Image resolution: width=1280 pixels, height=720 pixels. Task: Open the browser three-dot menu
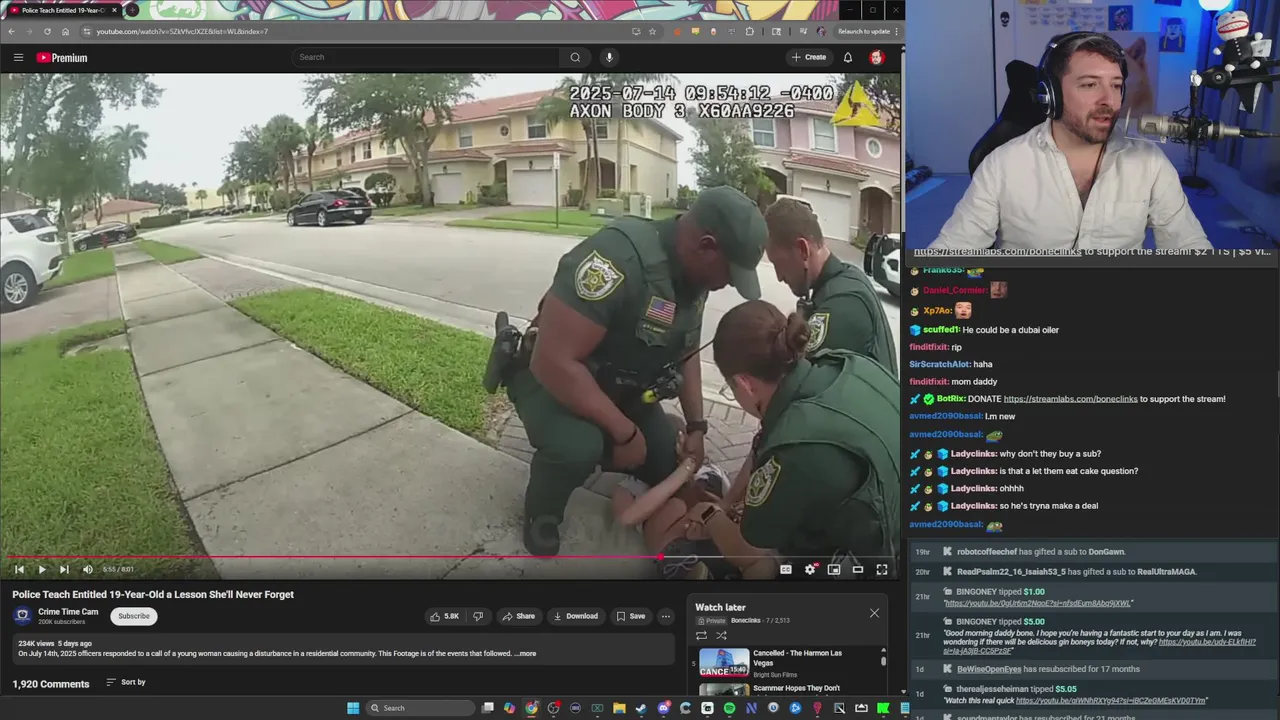pos(896,31)
